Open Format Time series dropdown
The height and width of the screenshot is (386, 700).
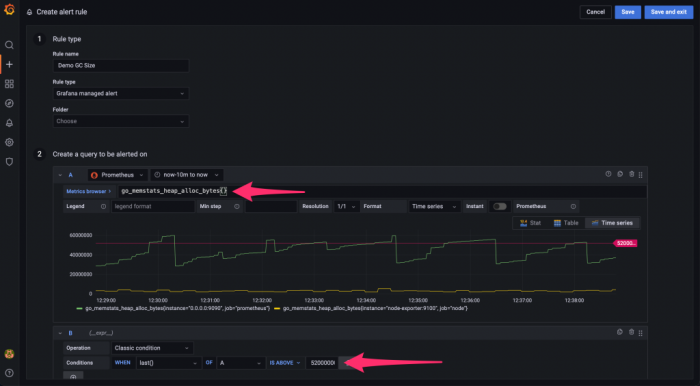pos(434,206)
